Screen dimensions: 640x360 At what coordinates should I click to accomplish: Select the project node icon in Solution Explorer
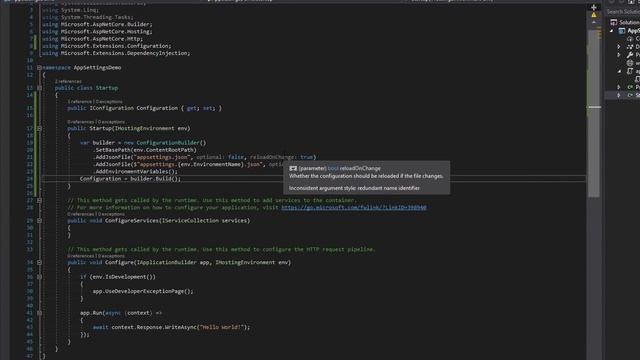pyautogui.click(x=622, y=31)
